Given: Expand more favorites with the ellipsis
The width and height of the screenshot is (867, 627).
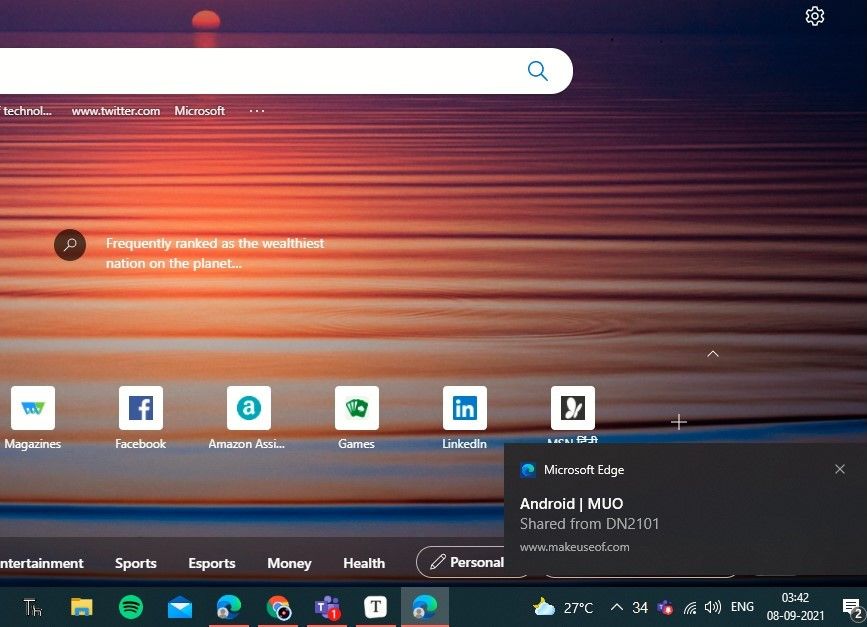Looking at the screenshot, I should 256,110.
